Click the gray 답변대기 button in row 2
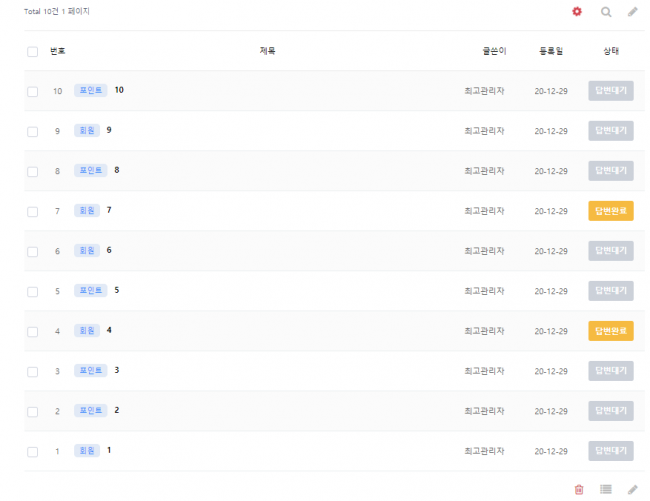 coord(611,411)
